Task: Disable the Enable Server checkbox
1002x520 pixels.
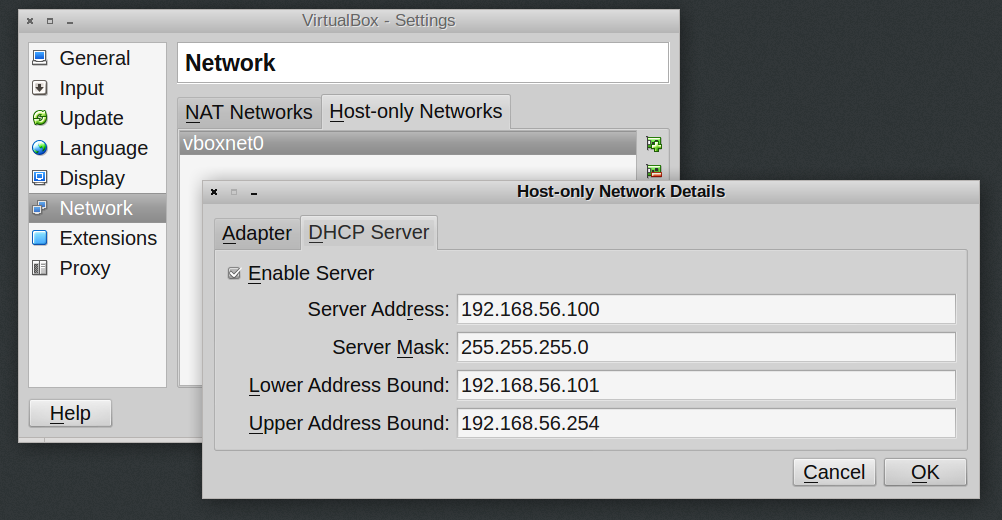Action: pos(234,273)
